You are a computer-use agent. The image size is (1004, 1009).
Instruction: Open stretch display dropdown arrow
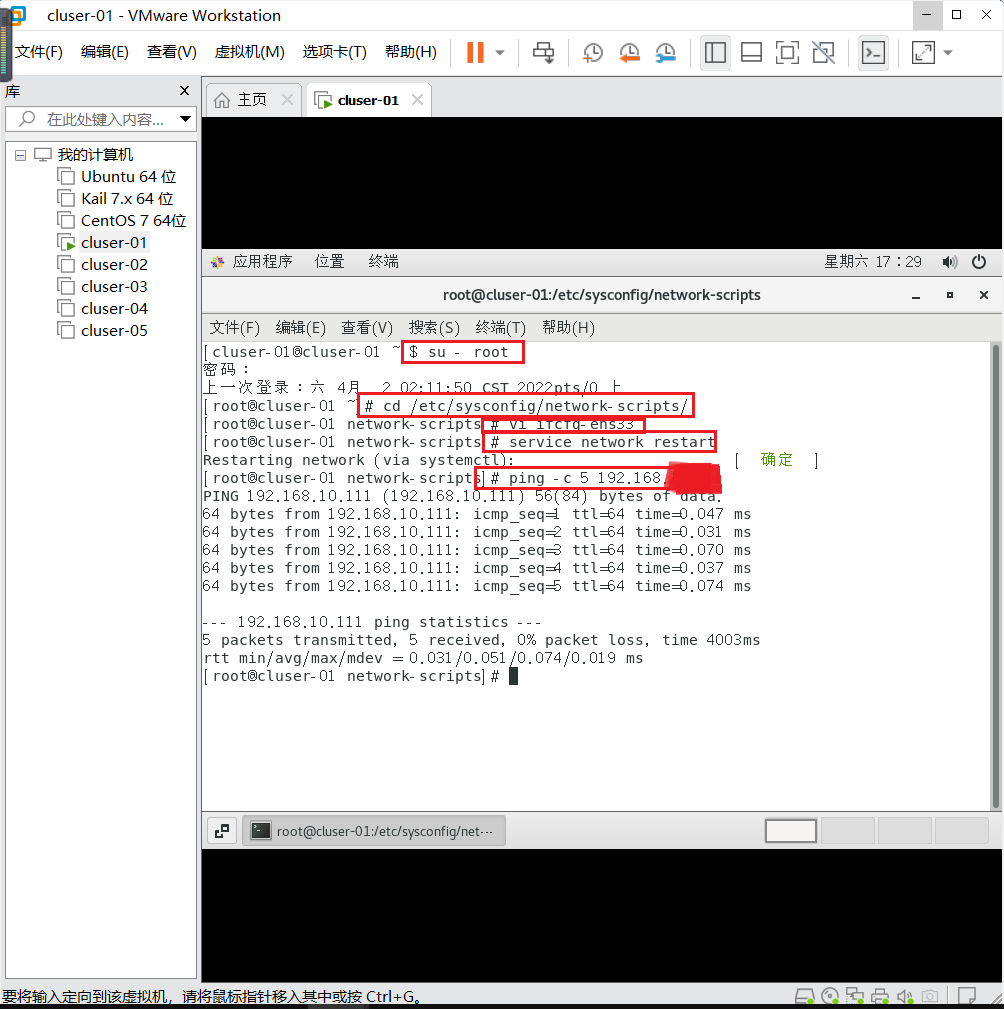click(x=948, y=53)
